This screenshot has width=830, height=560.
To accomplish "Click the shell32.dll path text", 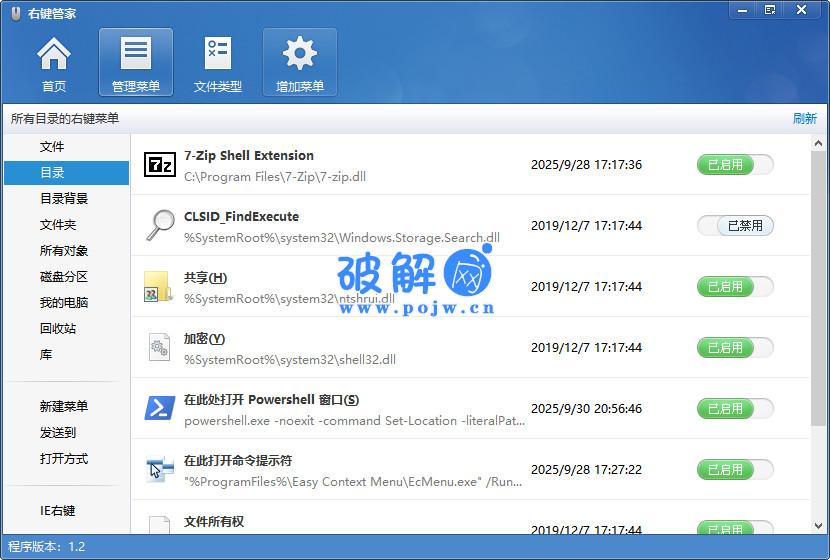I will [x=290, y=360].
